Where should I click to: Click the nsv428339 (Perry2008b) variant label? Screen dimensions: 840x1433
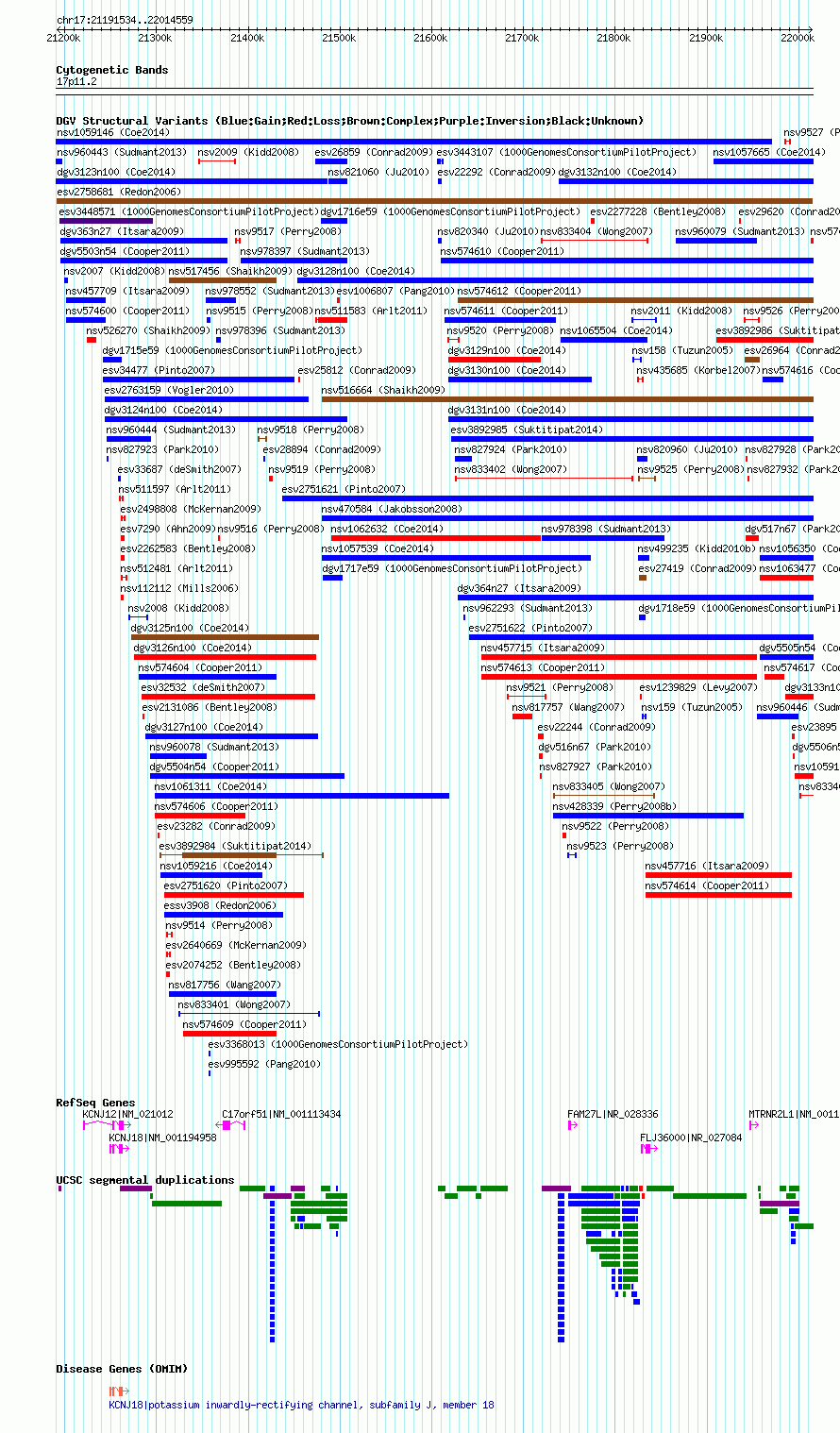[x=615, y=806]
